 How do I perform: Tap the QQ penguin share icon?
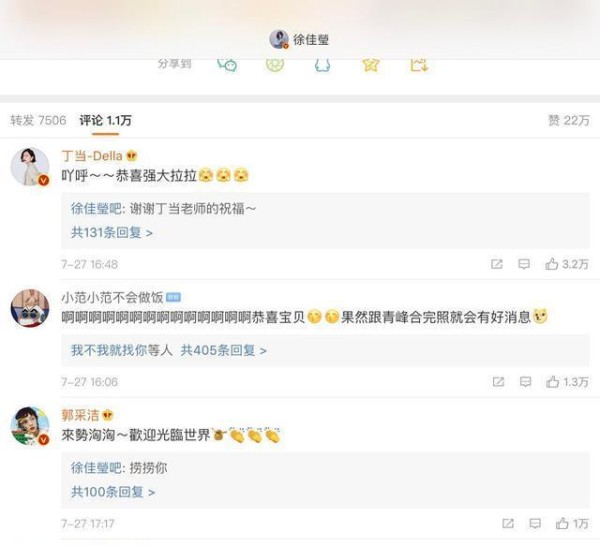click(x=322, y=65)
